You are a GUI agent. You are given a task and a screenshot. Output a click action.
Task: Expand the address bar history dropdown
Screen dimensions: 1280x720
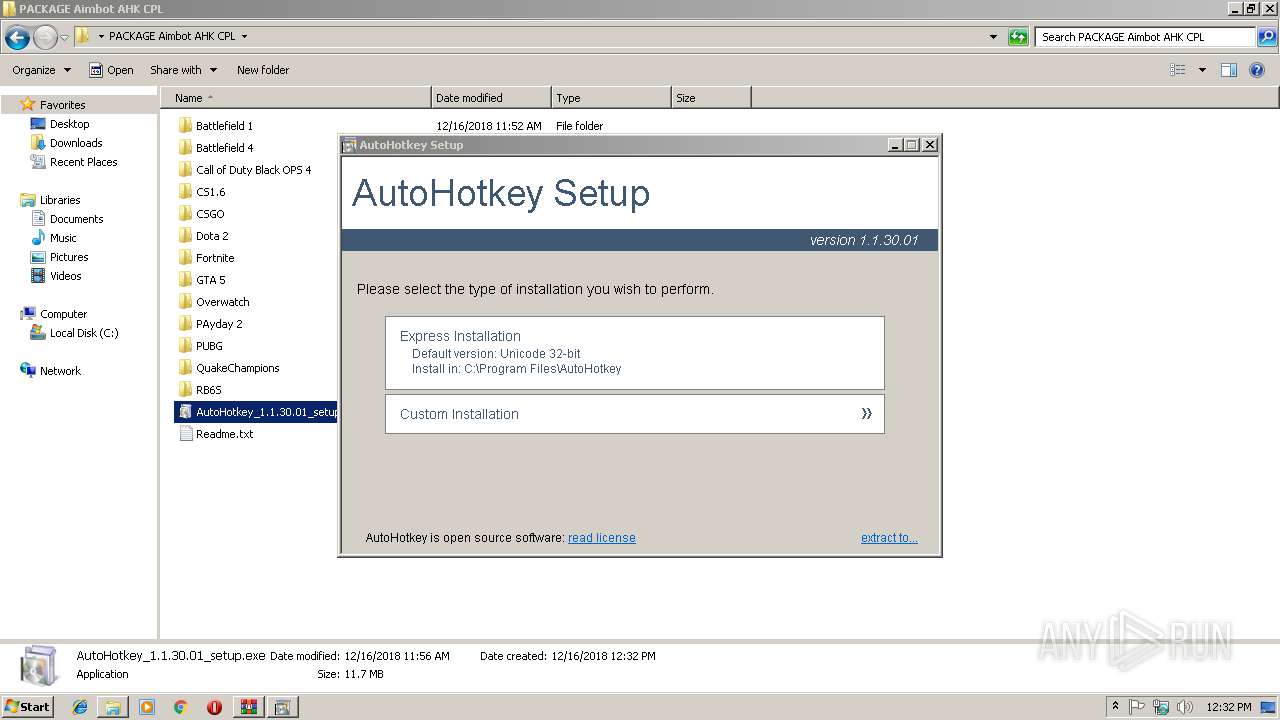[x=993, y=37]
